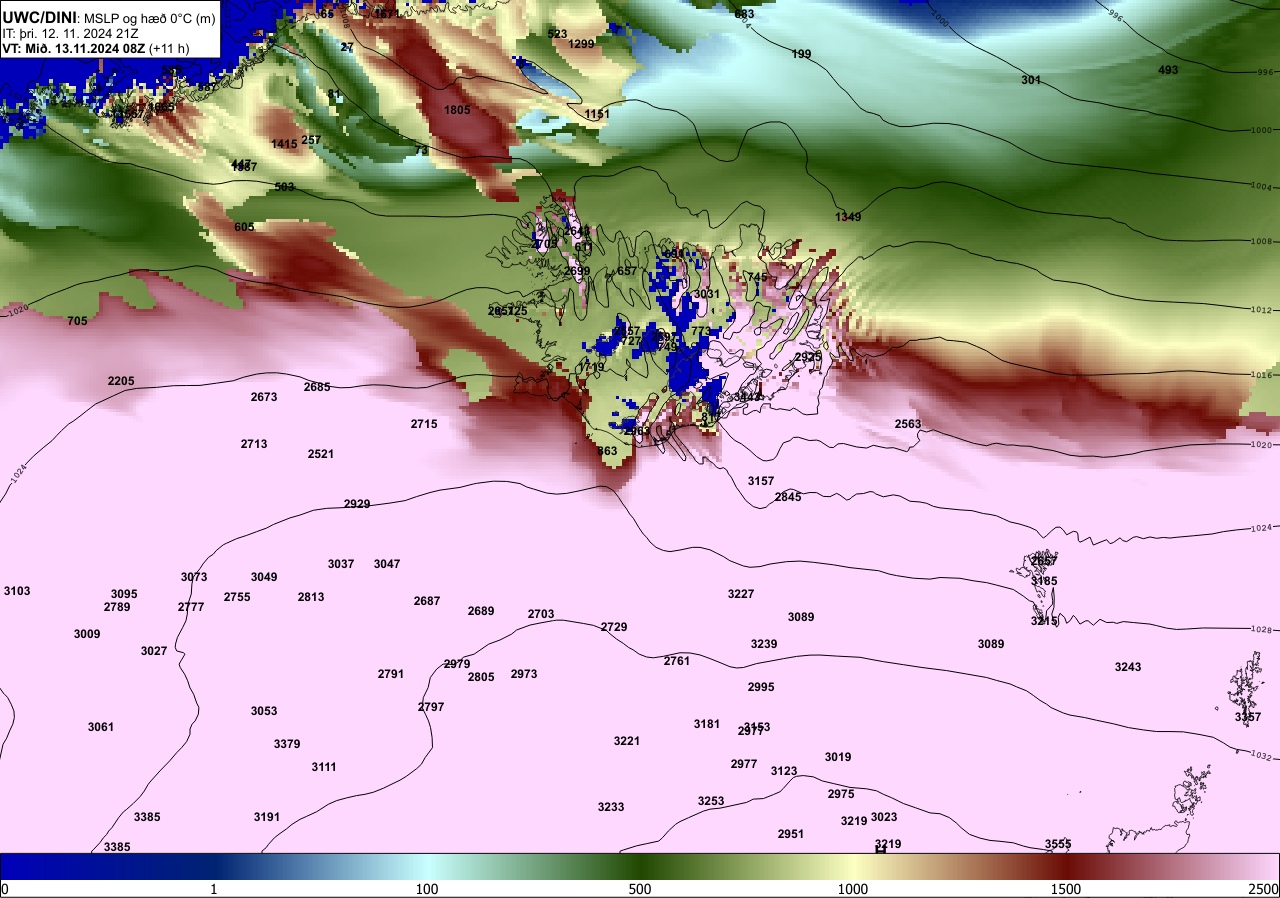The image size is (1280, 898).
Task: Click the 2951 height value
Action: tap(791, 834)
